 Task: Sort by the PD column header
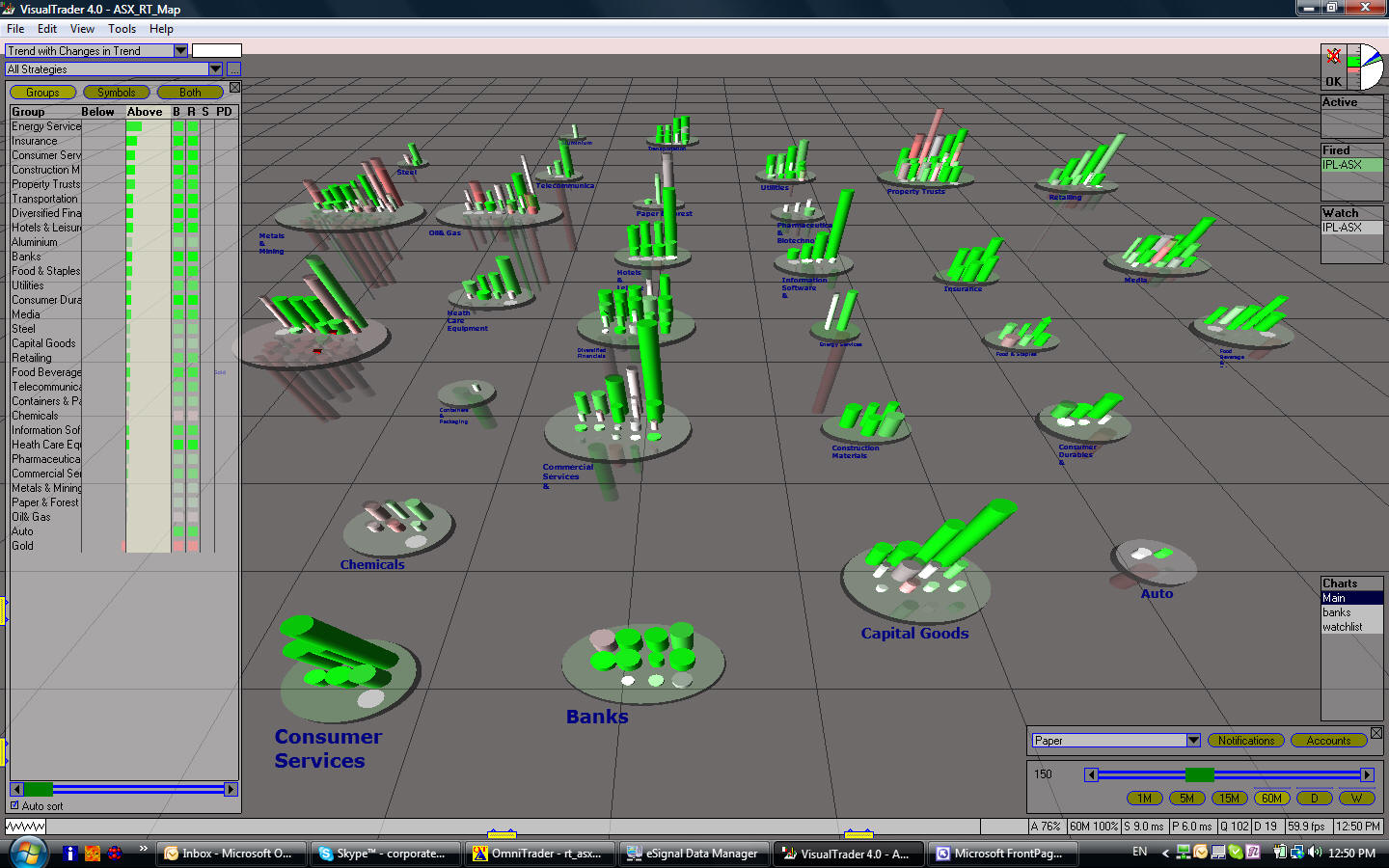224,112
